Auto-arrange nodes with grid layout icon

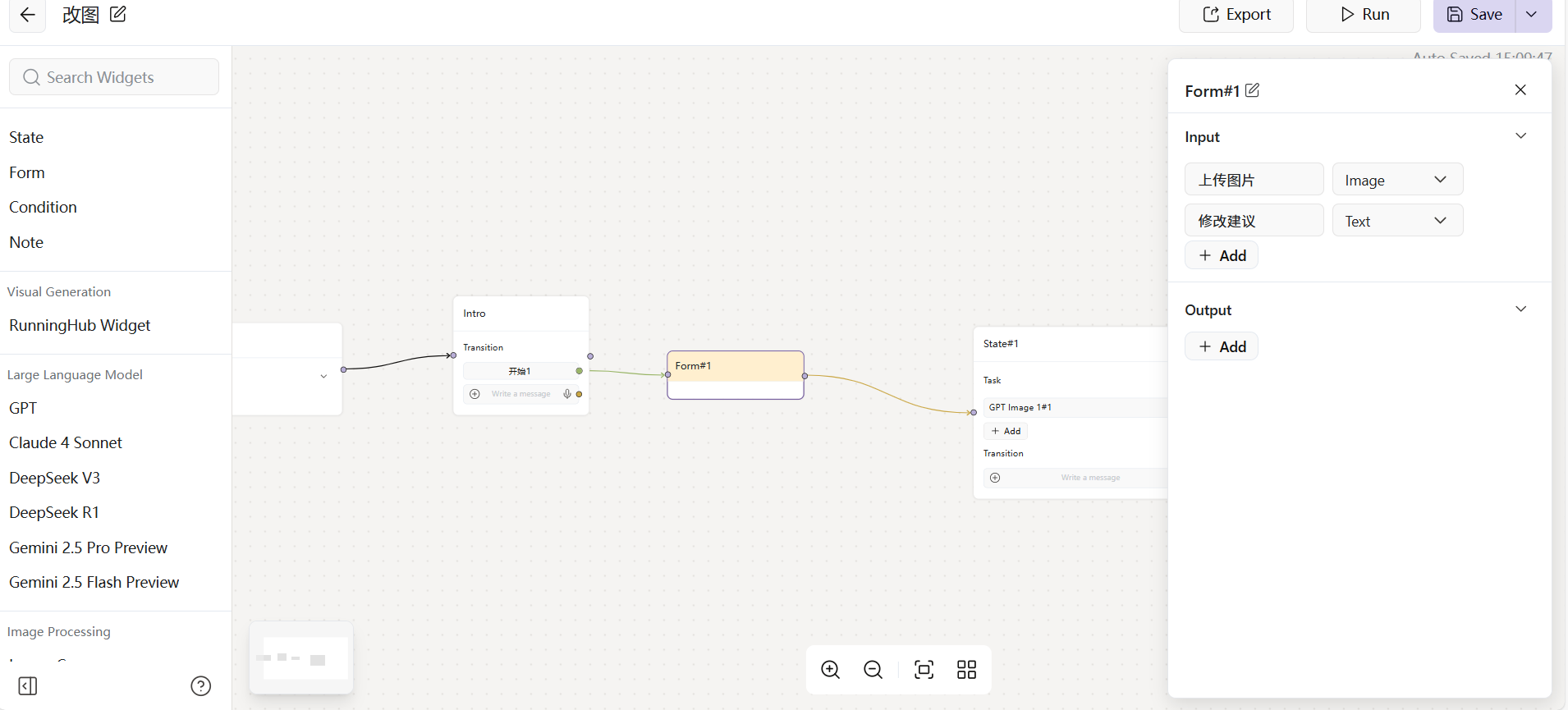(966, 670)
